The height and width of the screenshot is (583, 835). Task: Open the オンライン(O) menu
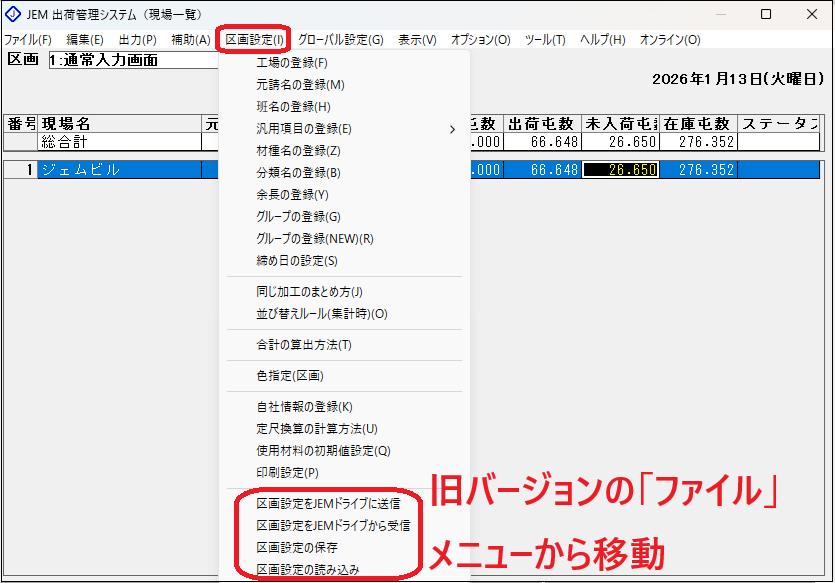(x=669, y=40)
